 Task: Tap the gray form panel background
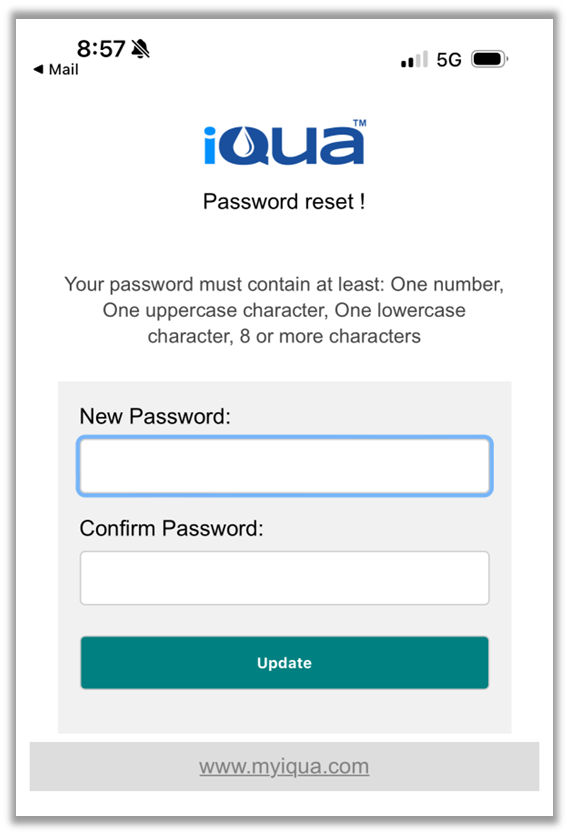click(284, 714)
